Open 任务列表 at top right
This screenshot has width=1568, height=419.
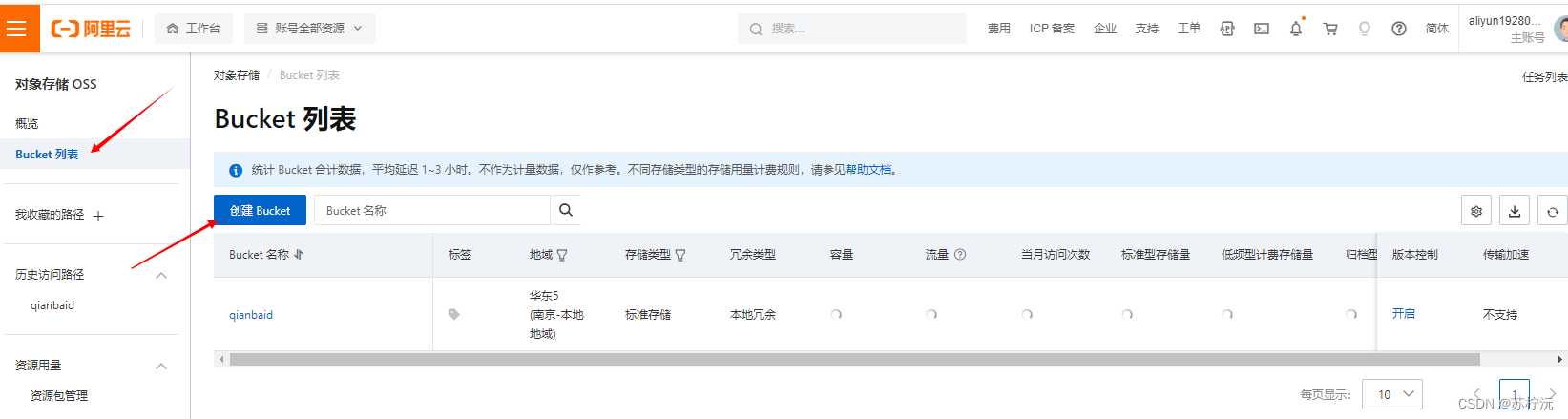pos(1544,77)
